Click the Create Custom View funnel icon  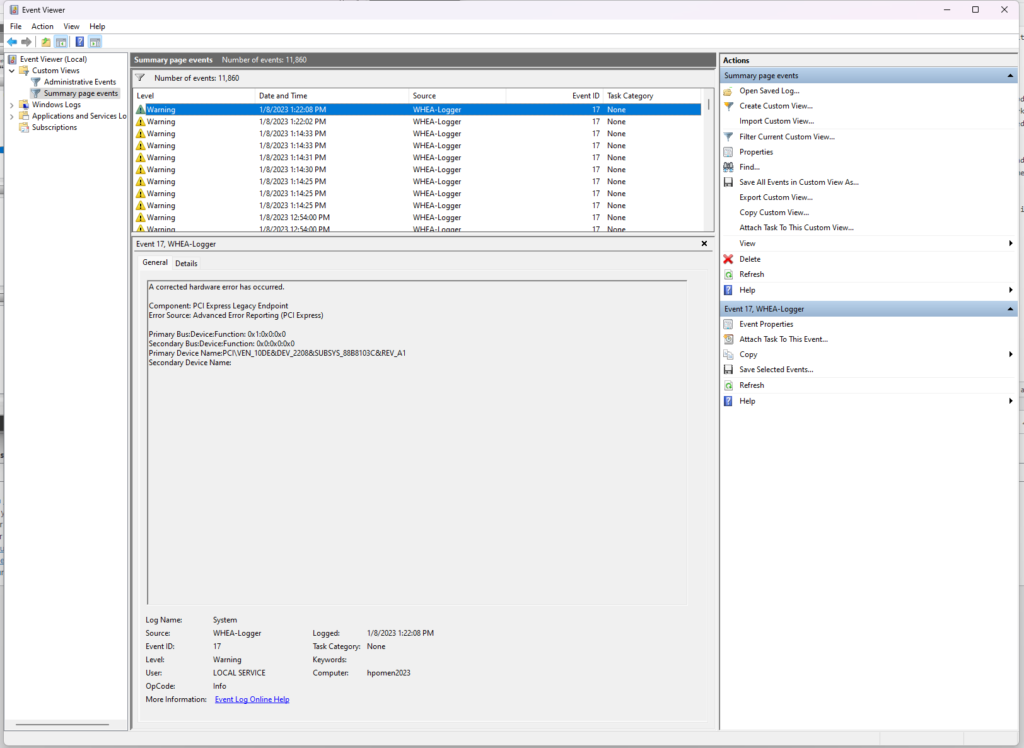728,106
